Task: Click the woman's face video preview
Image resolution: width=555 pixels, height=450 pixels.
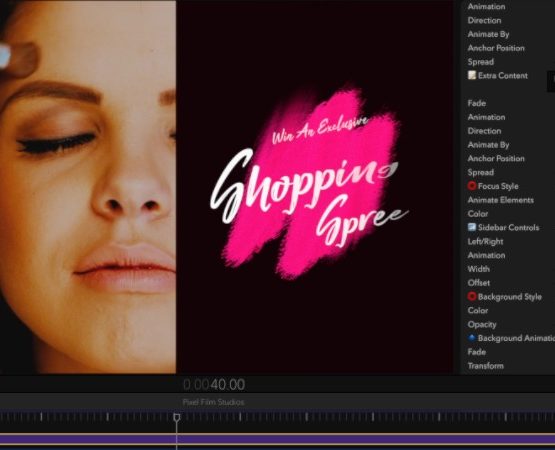Action: [88, 187]
